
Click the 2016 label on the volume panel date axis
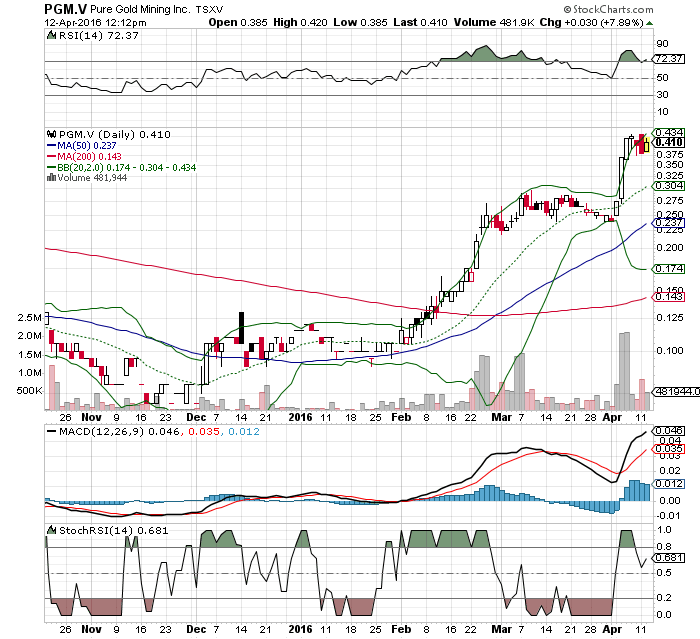[x=300, y=417]
